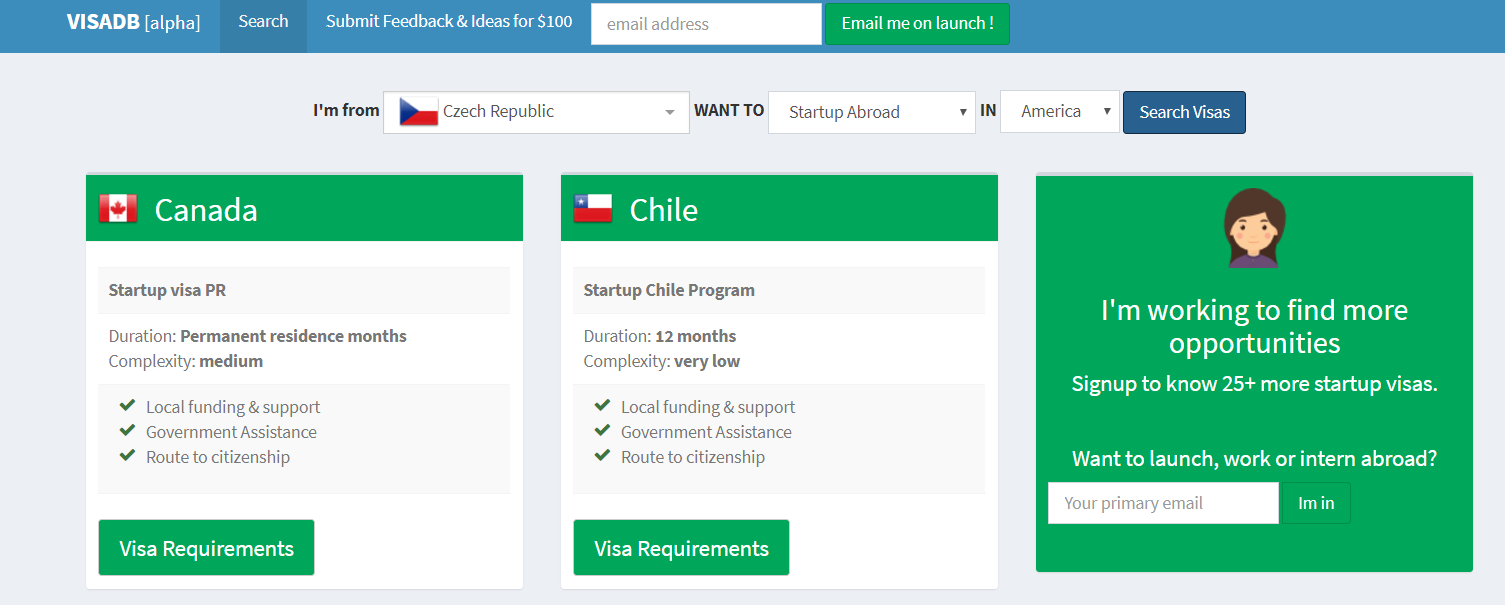
Task: Open the America region dropdown
Action: point(1060,112)
